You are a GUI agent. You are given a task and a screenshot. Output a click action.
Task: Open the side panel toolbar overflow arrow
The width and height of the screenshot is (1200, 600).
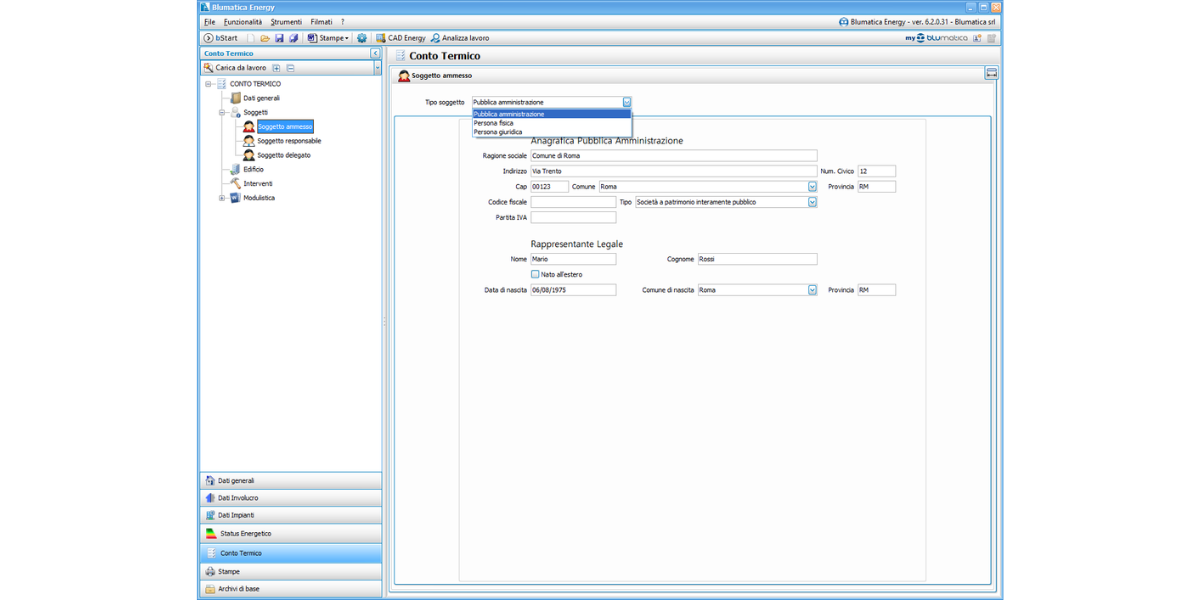[378, 68]
